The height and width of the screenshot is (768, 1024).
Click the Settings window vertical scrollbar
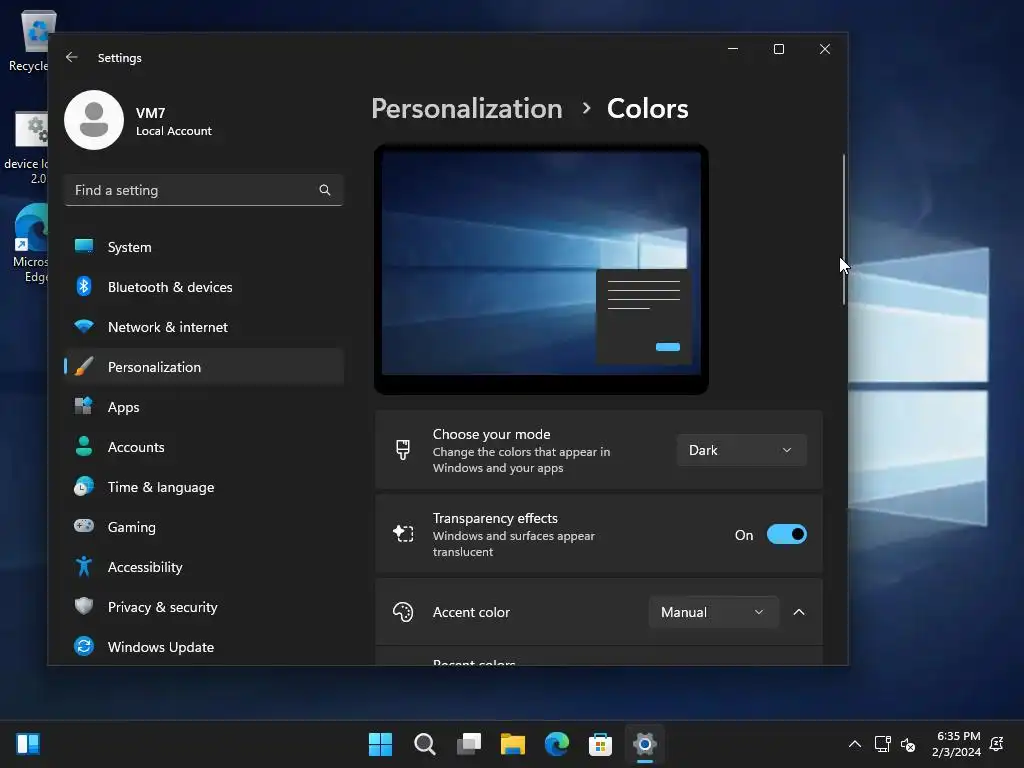pyautogui.click(x=844, y=229)
